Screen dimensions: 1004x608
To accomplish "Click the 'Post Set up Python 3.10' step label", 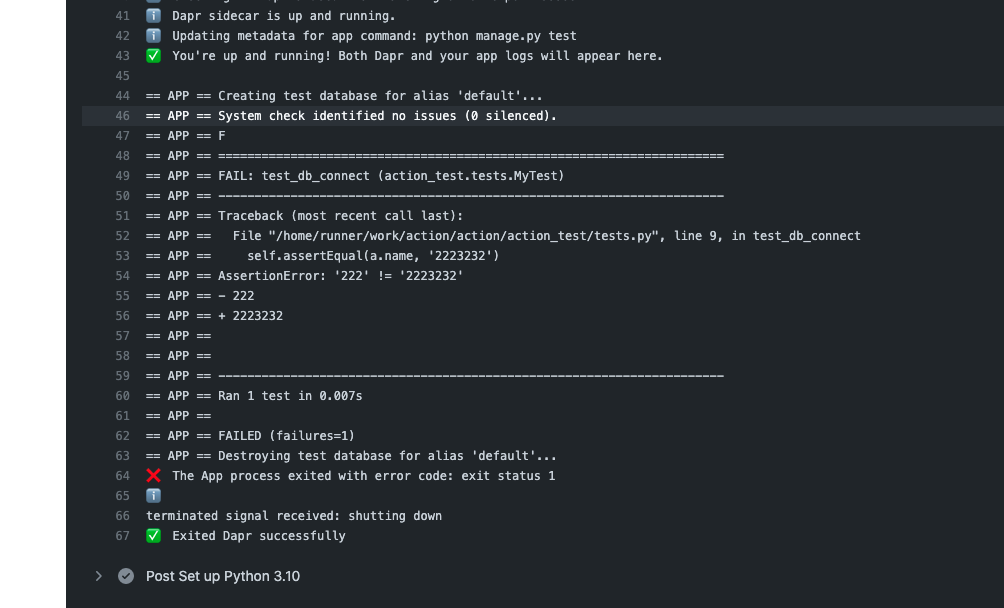I will (x=222, y=576).
